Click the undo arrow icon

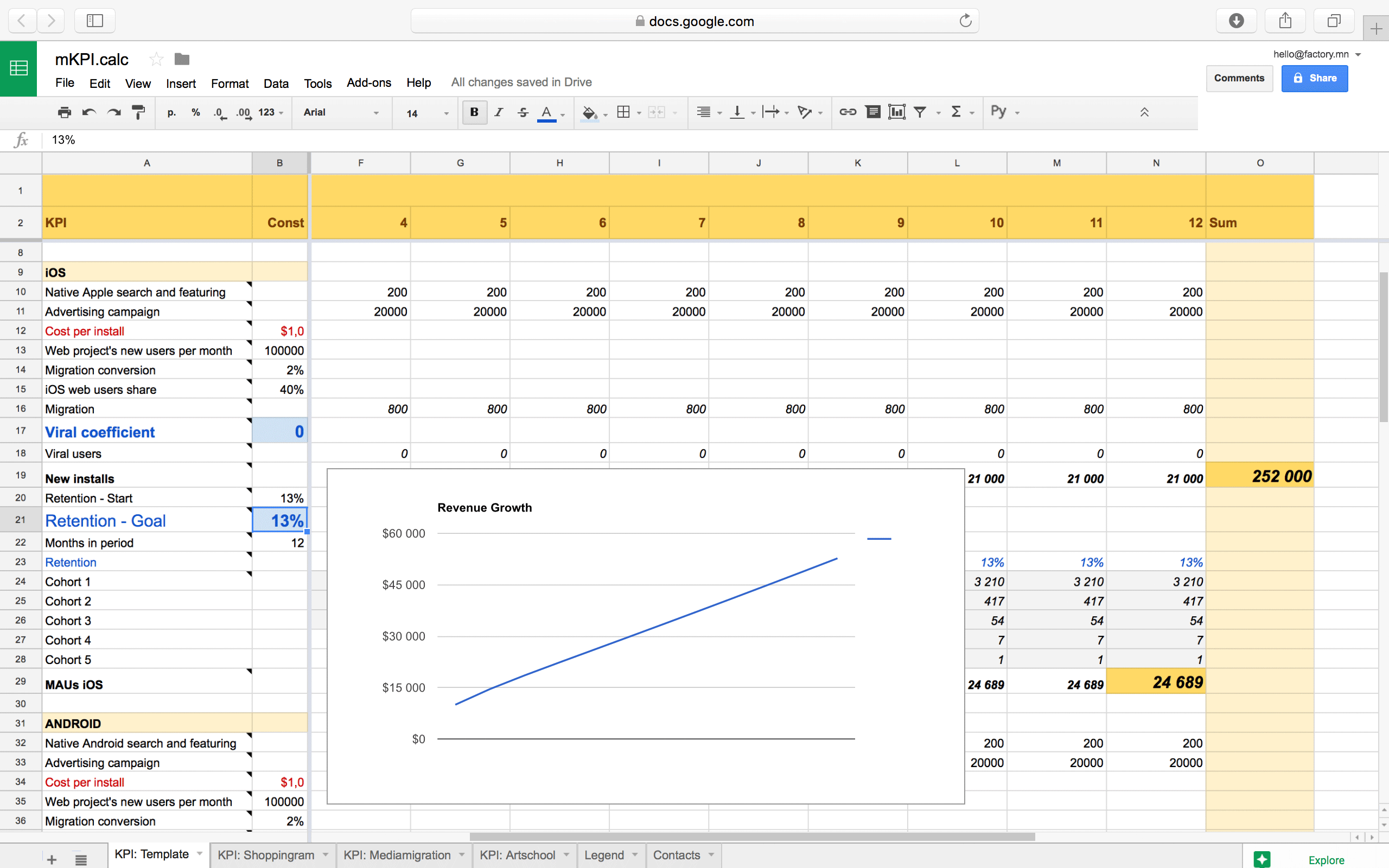[x=89, y=112]
